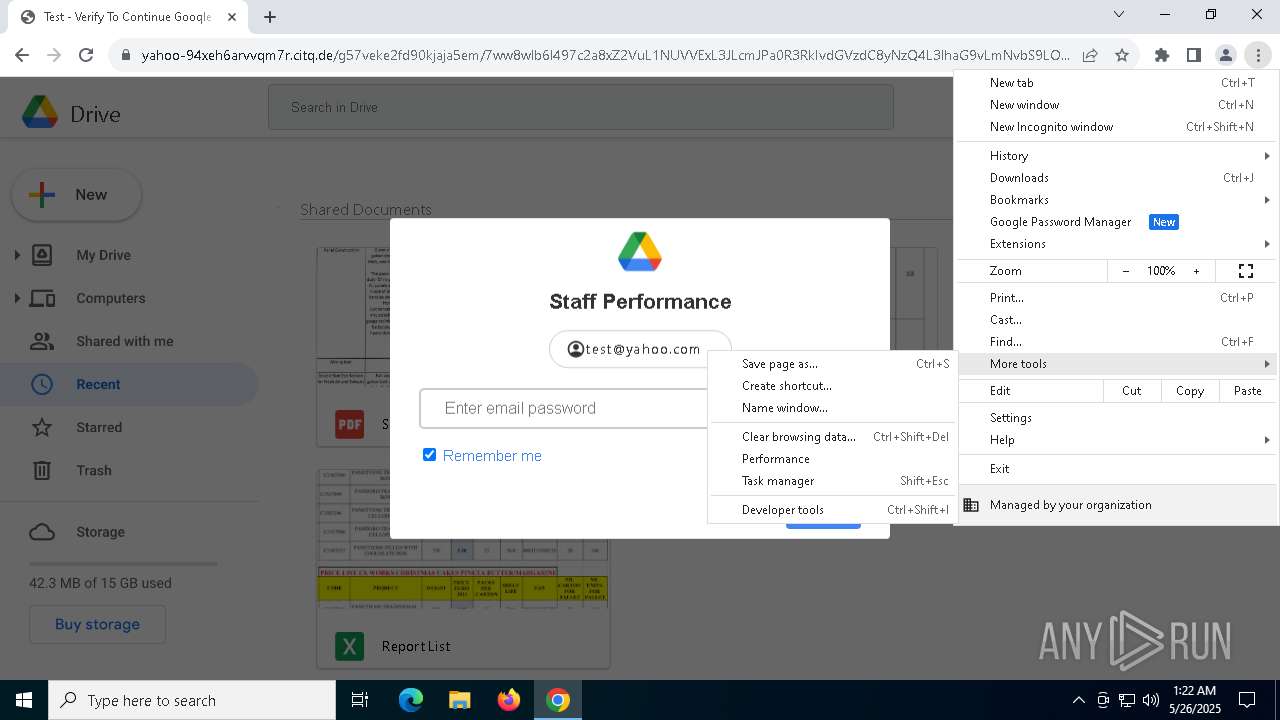Viewport: 1280px width, 720px height.
Task: Select Save page as option
Action: click(x=830, y=364)
